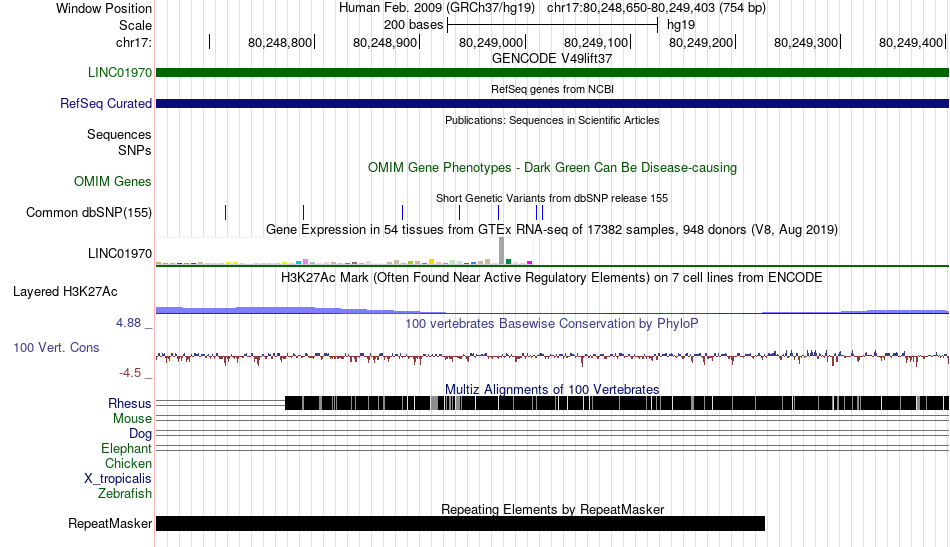Select the Chicken alignment label
The image size is (950, 547).
[x=128, y=464]
